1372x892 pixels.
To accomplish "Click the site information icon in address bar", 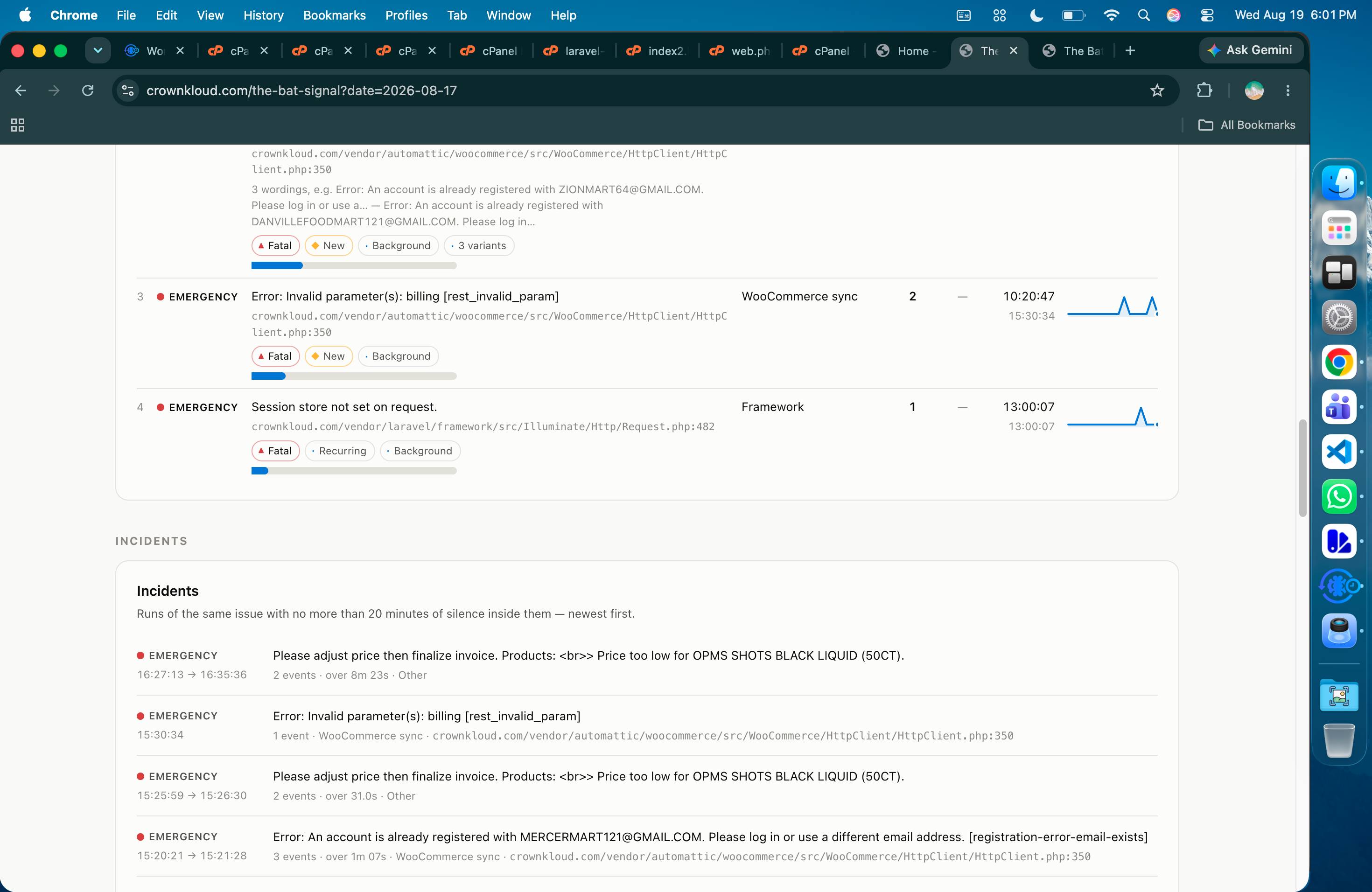I will click(x=128, y=91).
